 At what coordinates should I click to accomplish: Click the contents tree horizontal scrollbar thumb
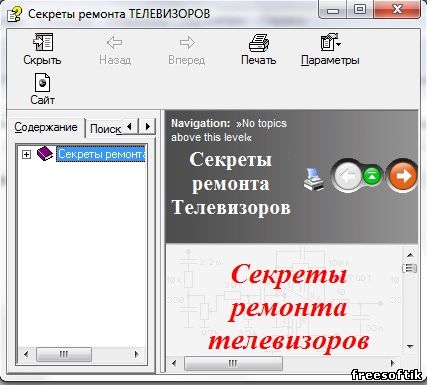tap(64, 354)
